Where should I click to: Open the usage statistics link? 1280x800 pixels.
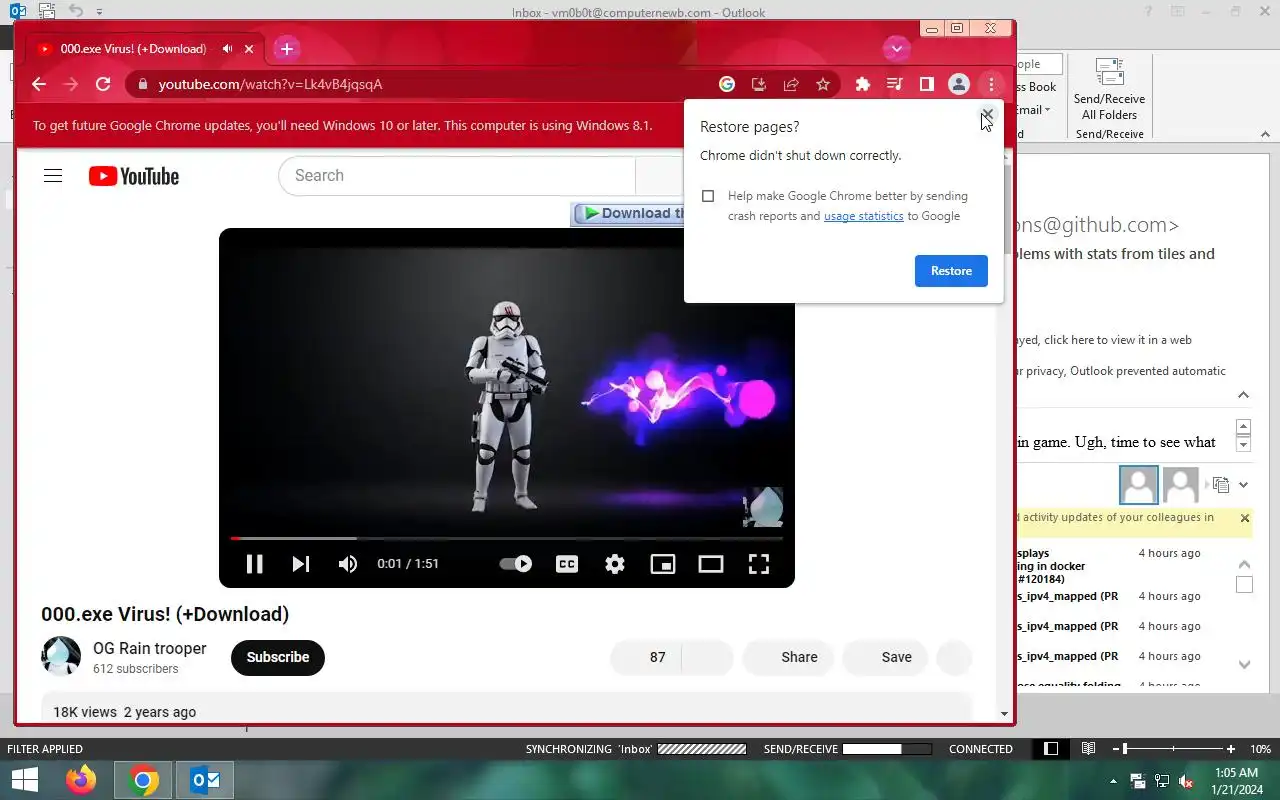pos(863,216)
